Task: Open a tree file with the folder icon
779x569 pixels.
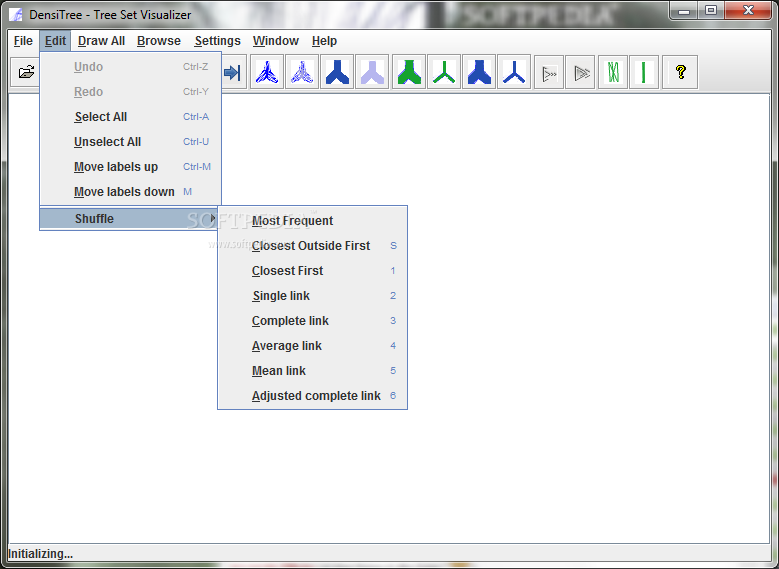Action: coord(25,73)
